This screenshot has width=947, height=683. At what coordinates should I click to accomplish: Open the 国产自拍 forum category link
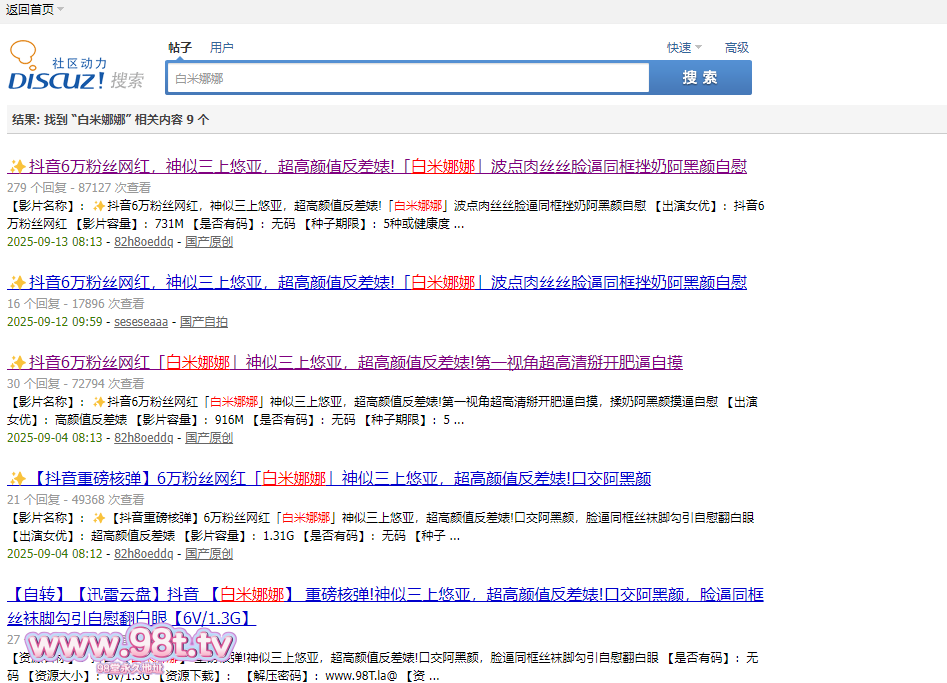[x=204, y=322]
